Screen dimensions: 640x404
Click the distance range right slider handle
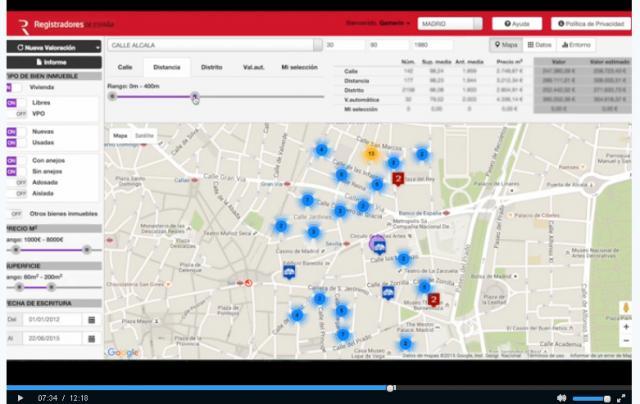point(195,97)
